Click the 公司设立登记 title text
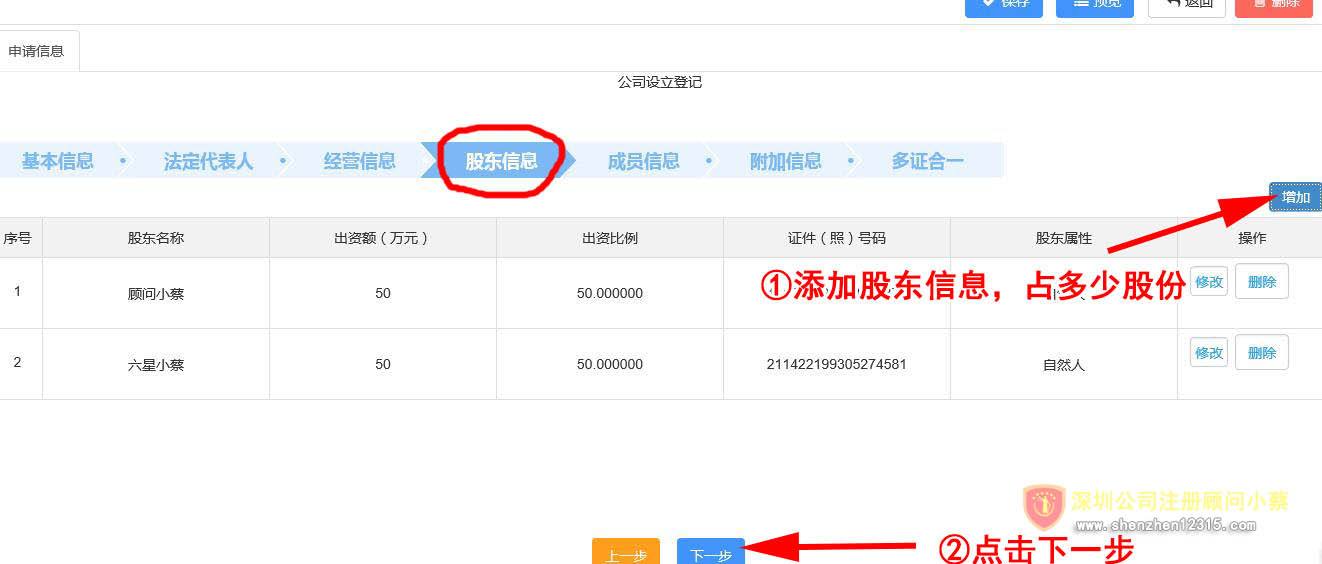Screen dimensions: 1322x564 (660, 82)
